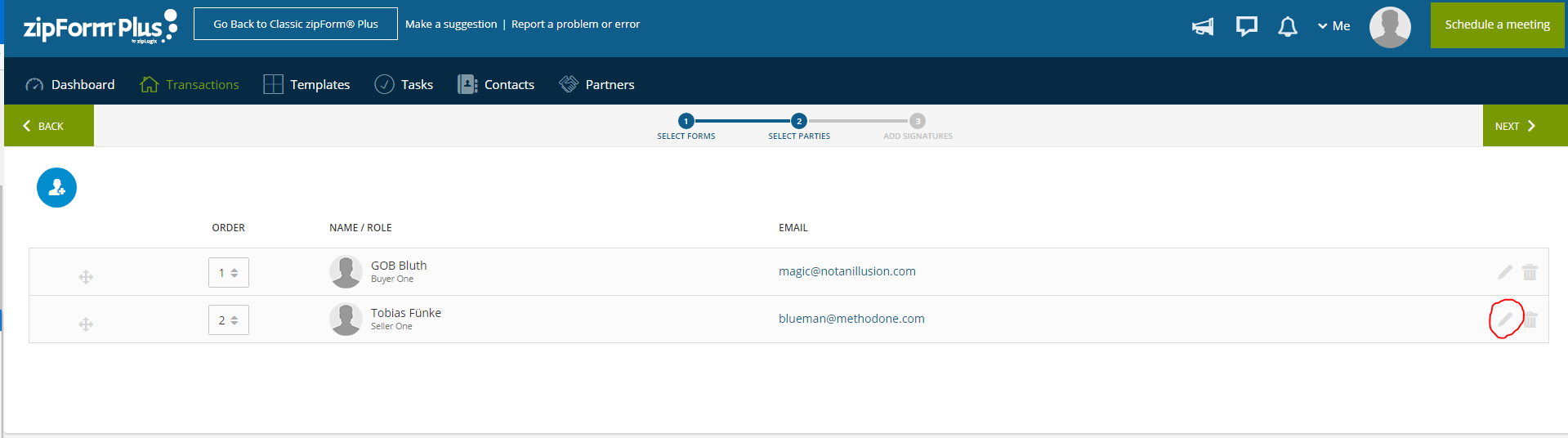Open the notifications bell
The height and width of the screenshot is (438, 1568).
(1288, 27)
